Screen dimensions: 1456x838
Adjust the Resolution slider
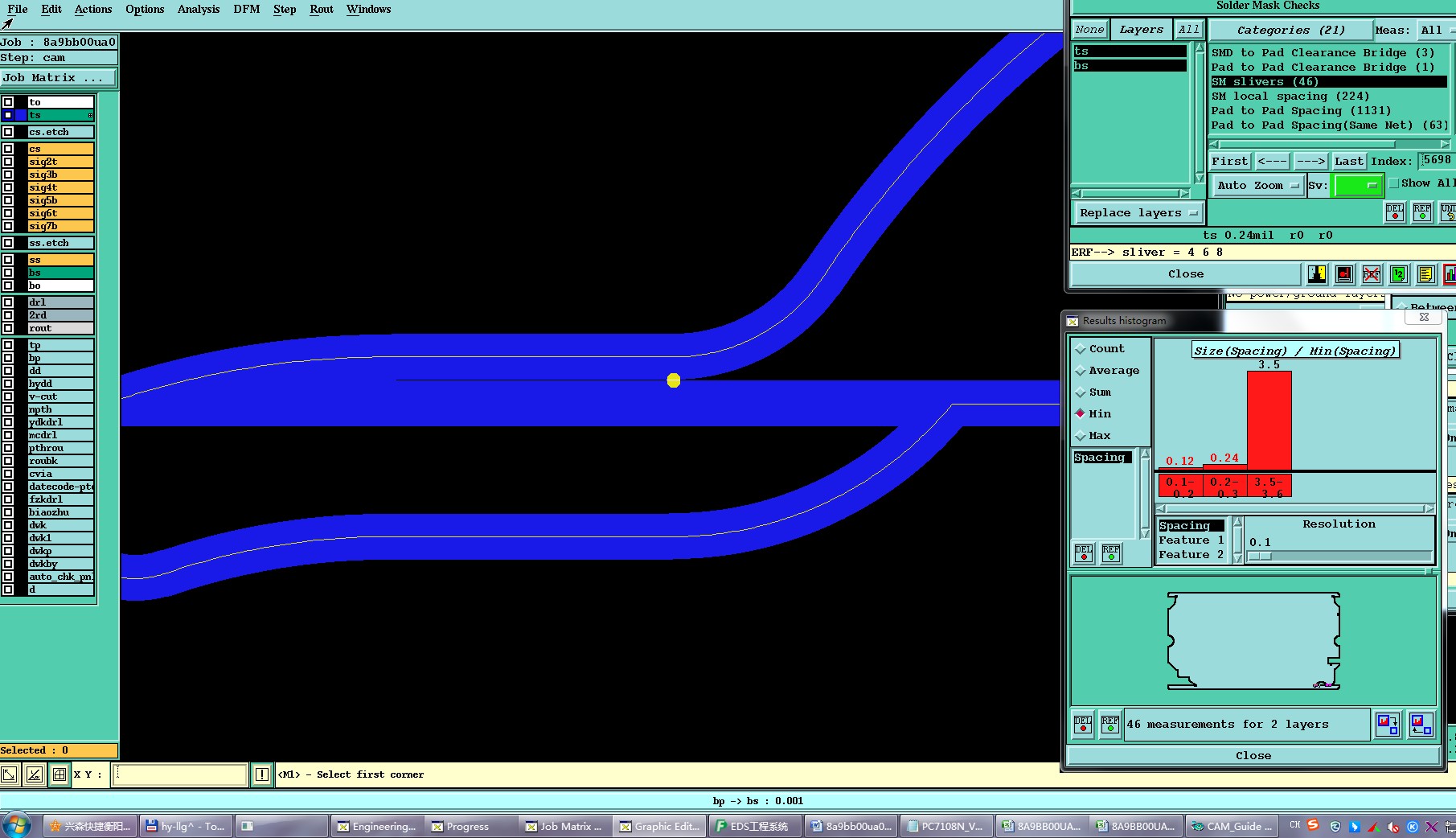point(1260,557)
